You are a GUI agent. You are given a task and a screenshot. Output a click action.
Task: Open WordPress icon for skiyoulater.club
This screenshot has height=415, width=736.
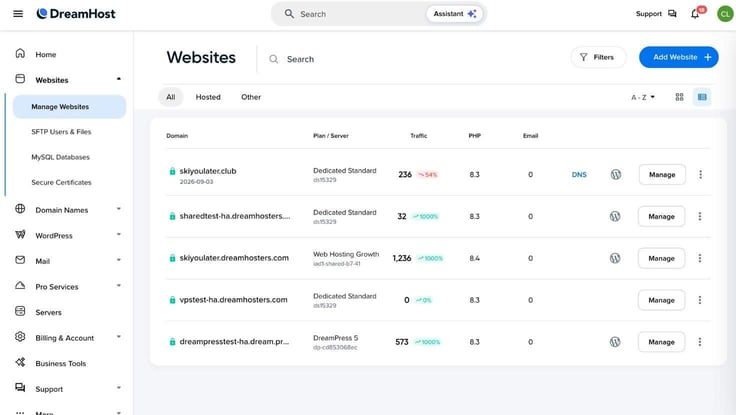click(x=616, y=175)
